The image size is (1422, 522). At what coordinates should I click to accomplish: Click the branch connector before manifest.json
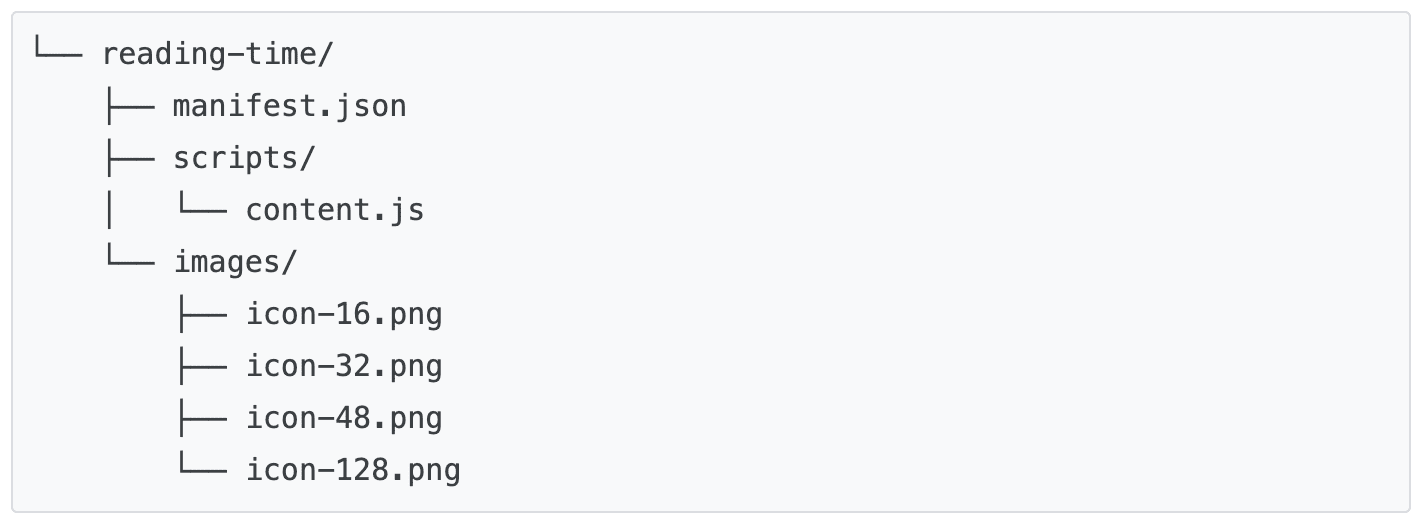pyautogui.click(x=128, y=106)
